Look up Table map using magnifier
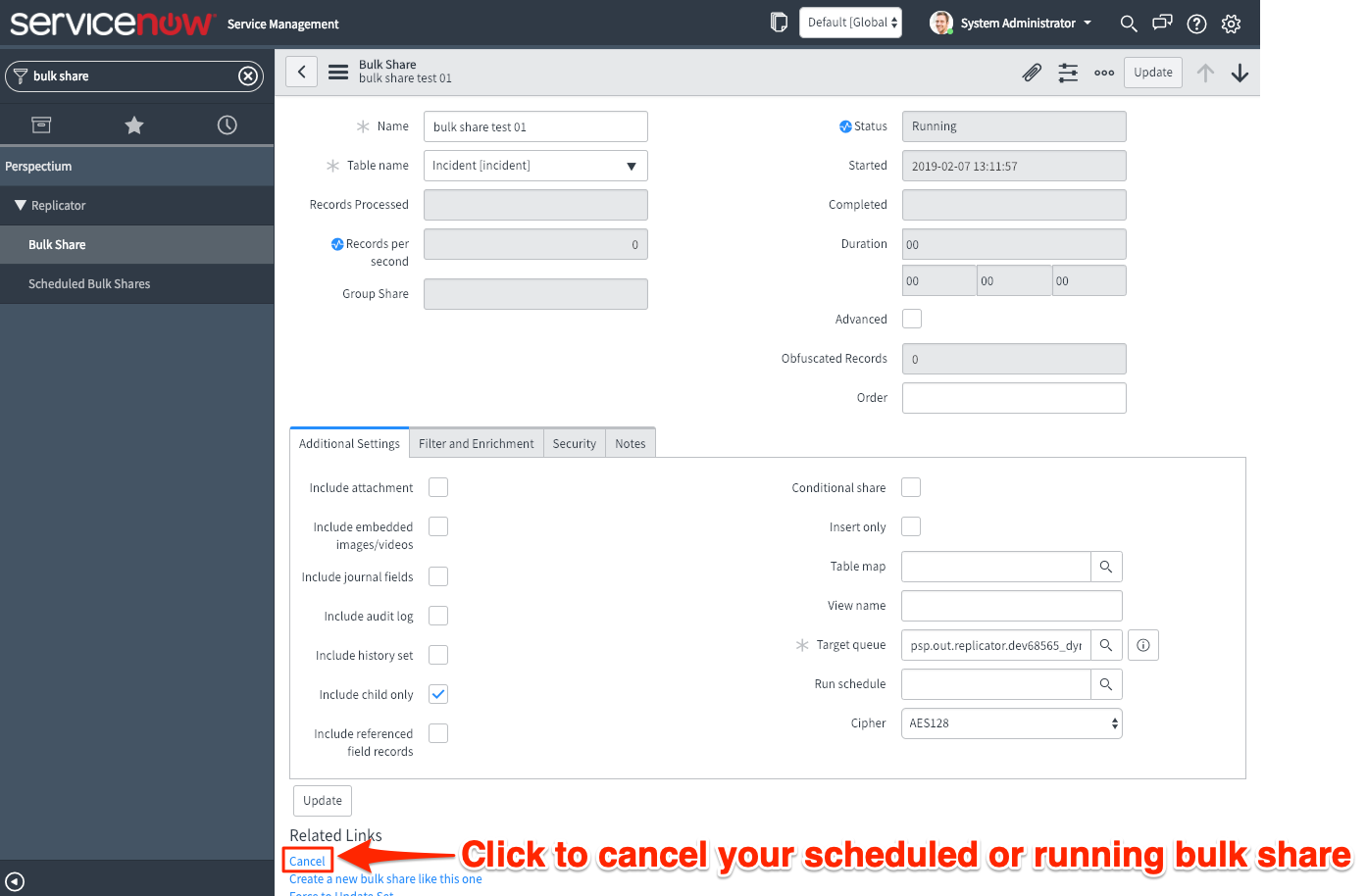1367x896 pixels. pos(1106,567)
